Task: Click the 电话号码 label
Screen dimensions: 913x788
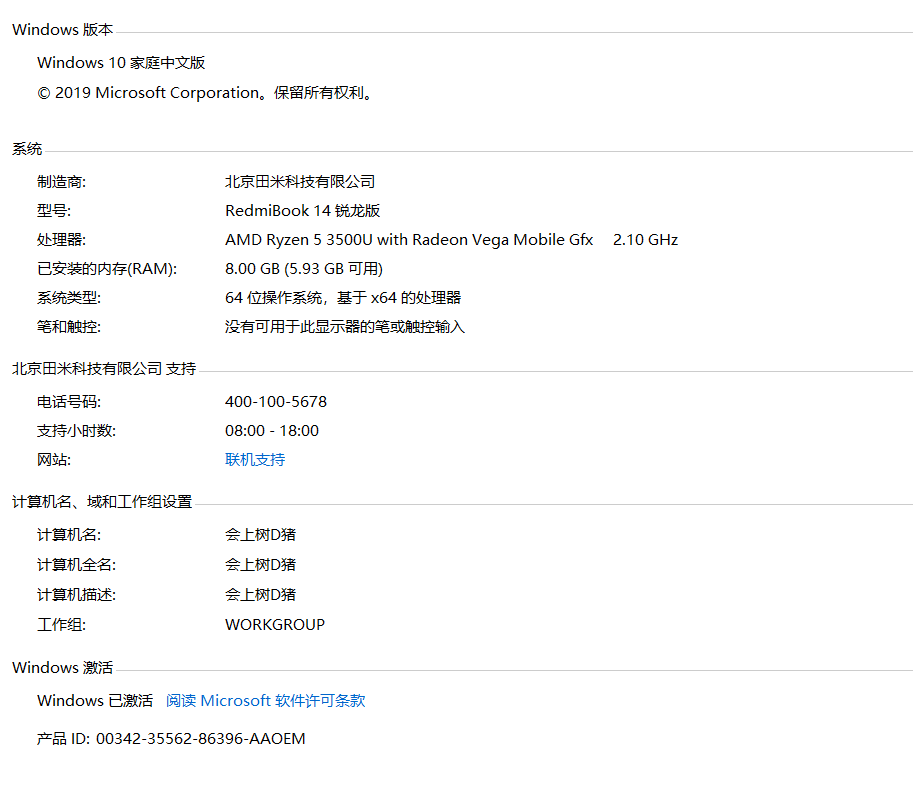Action: (x=69, y=401)
